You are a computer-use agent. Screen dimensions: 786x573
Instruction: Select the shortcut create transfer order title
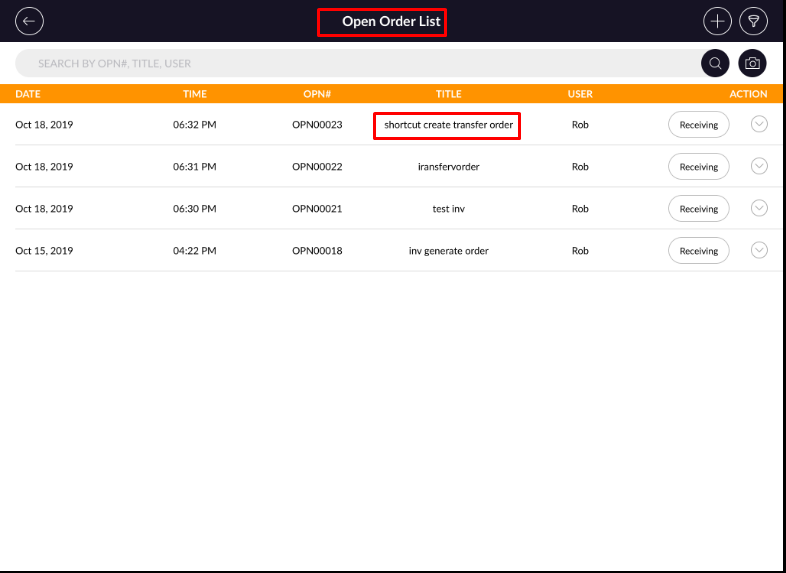click(448, 125)
